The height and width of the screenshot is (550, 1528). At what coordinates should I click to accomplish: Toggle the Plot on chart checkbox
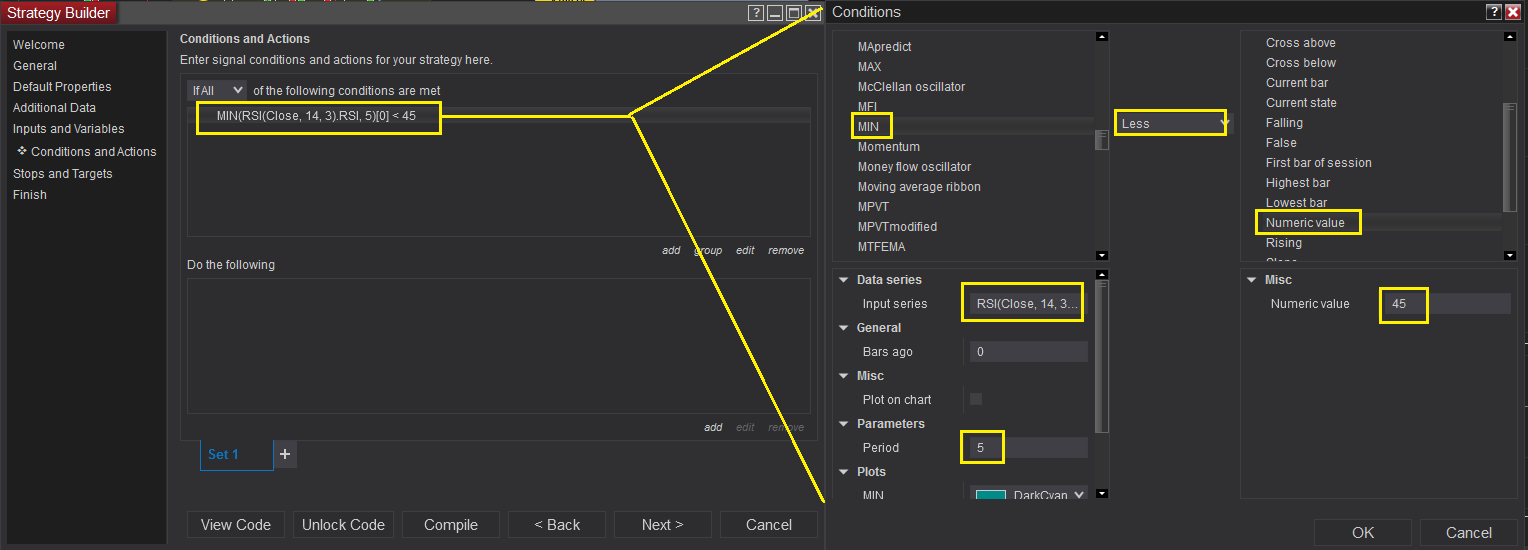pyautogui.click(x=976, y=399)
